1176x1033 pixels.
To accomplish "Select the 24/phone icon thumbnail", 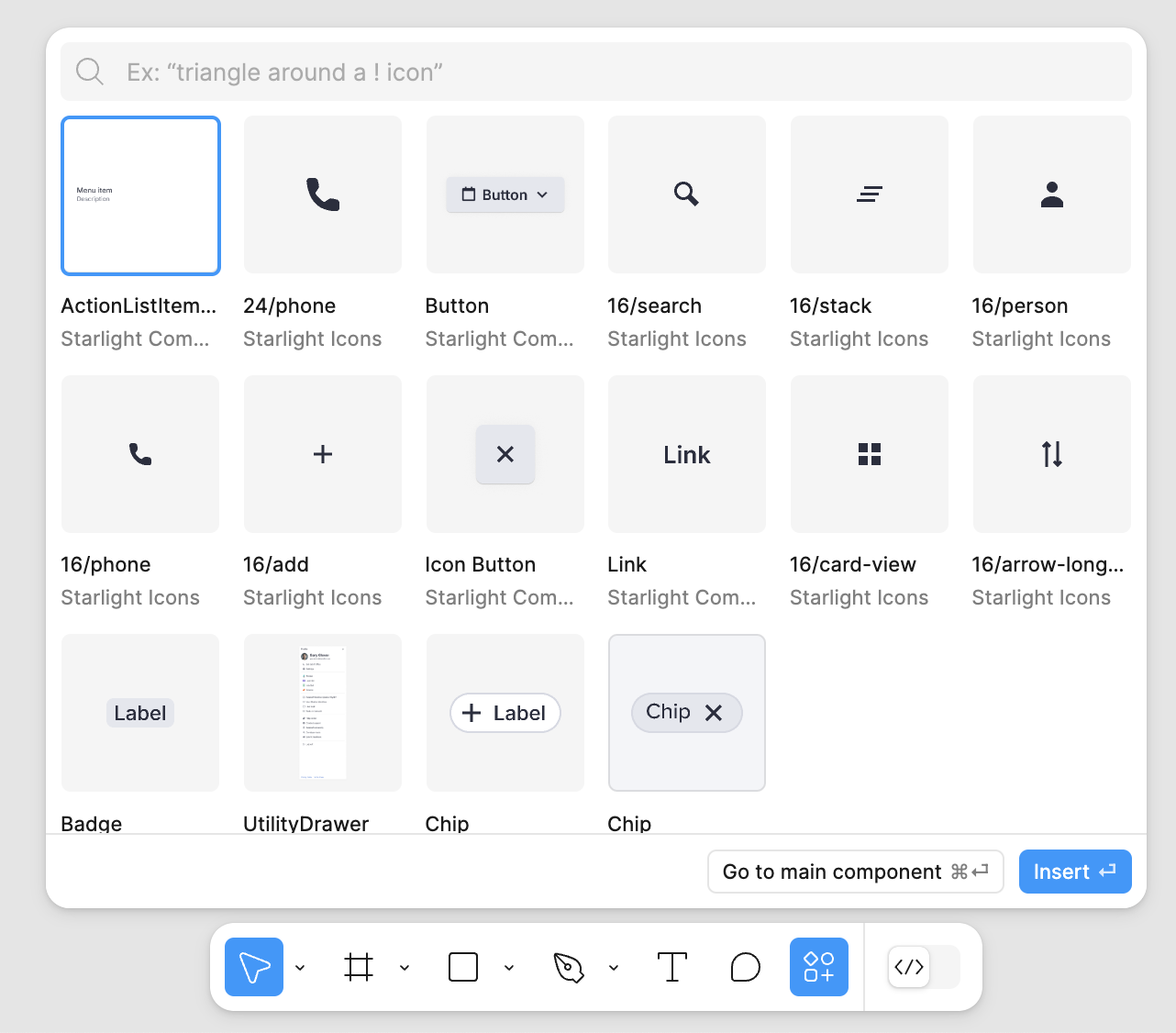I will pos(323,194).
